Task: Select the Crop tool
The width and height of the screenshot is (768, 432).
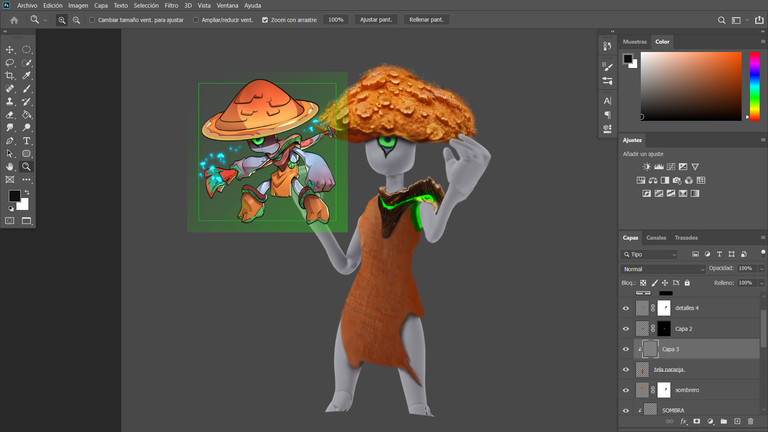Action: (9, 75)
